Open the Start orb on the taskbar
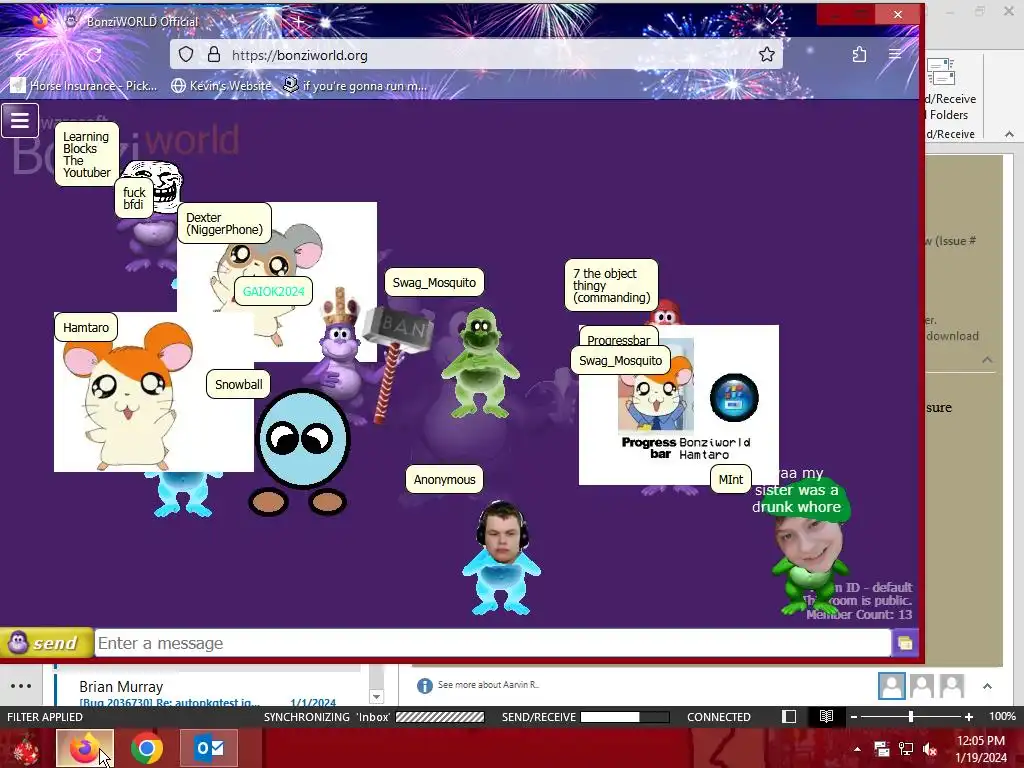This screenshot has height=768, width=1024. [x=26, y=749]
